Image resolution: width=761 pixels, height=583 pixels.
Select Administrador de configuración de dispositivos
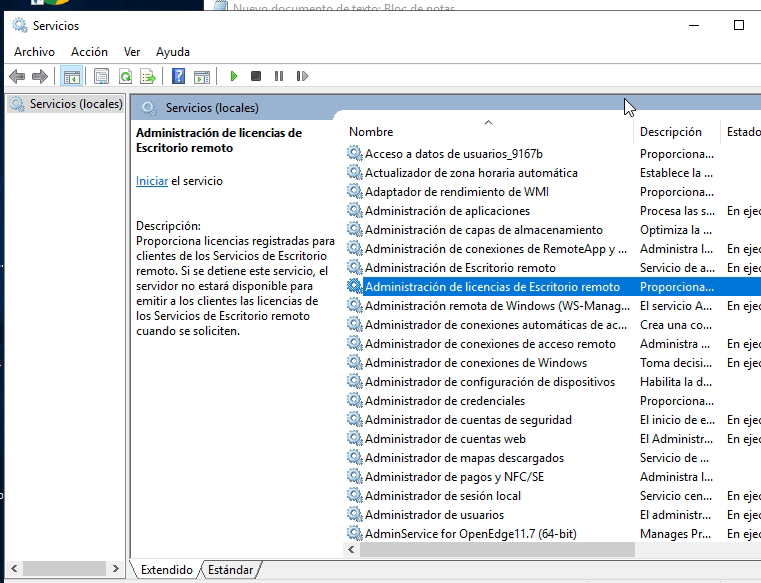[x=490, y=382]
